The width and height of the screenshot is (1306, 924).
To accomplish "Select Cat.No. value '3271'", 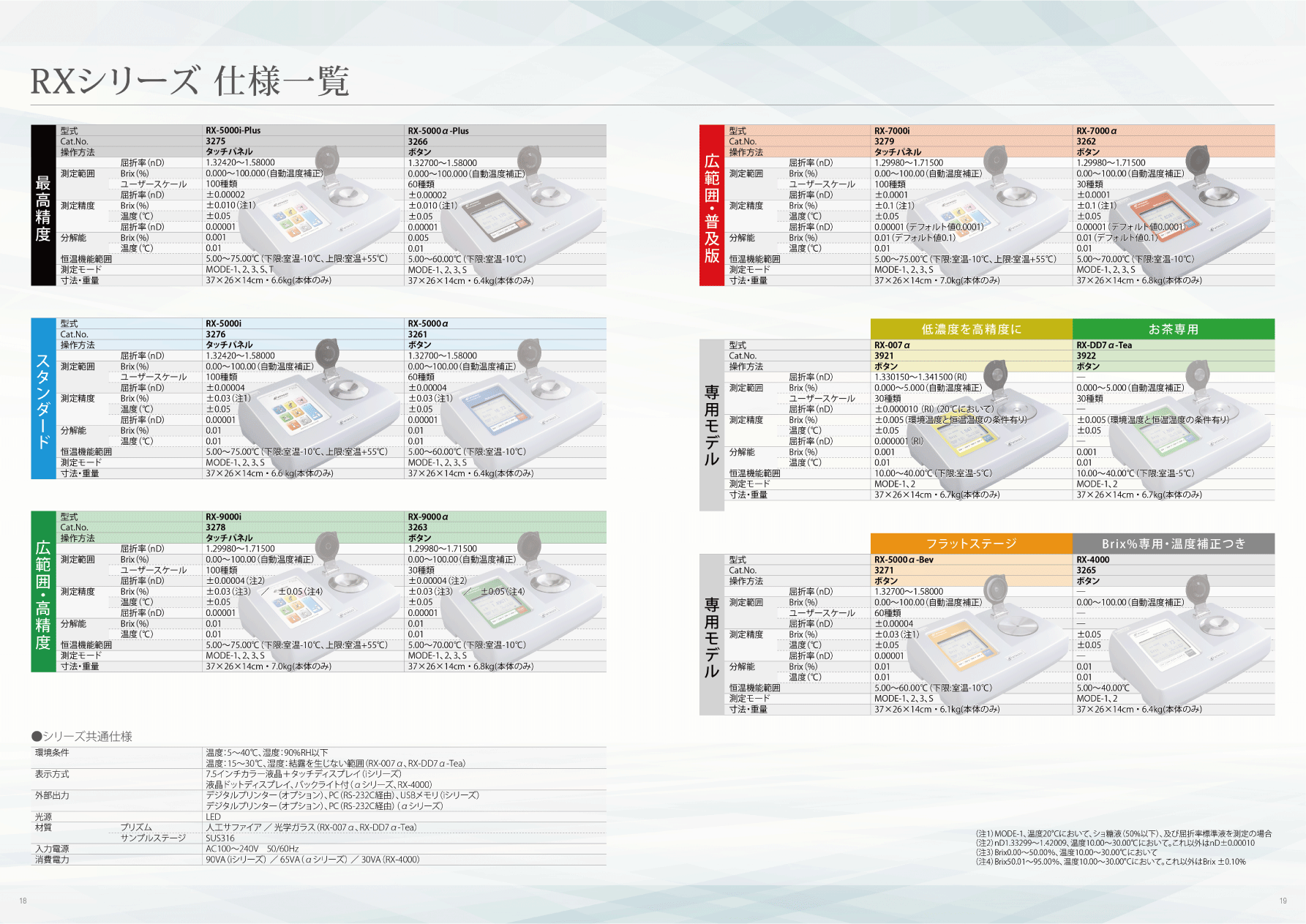I will (x=885, y=570).
